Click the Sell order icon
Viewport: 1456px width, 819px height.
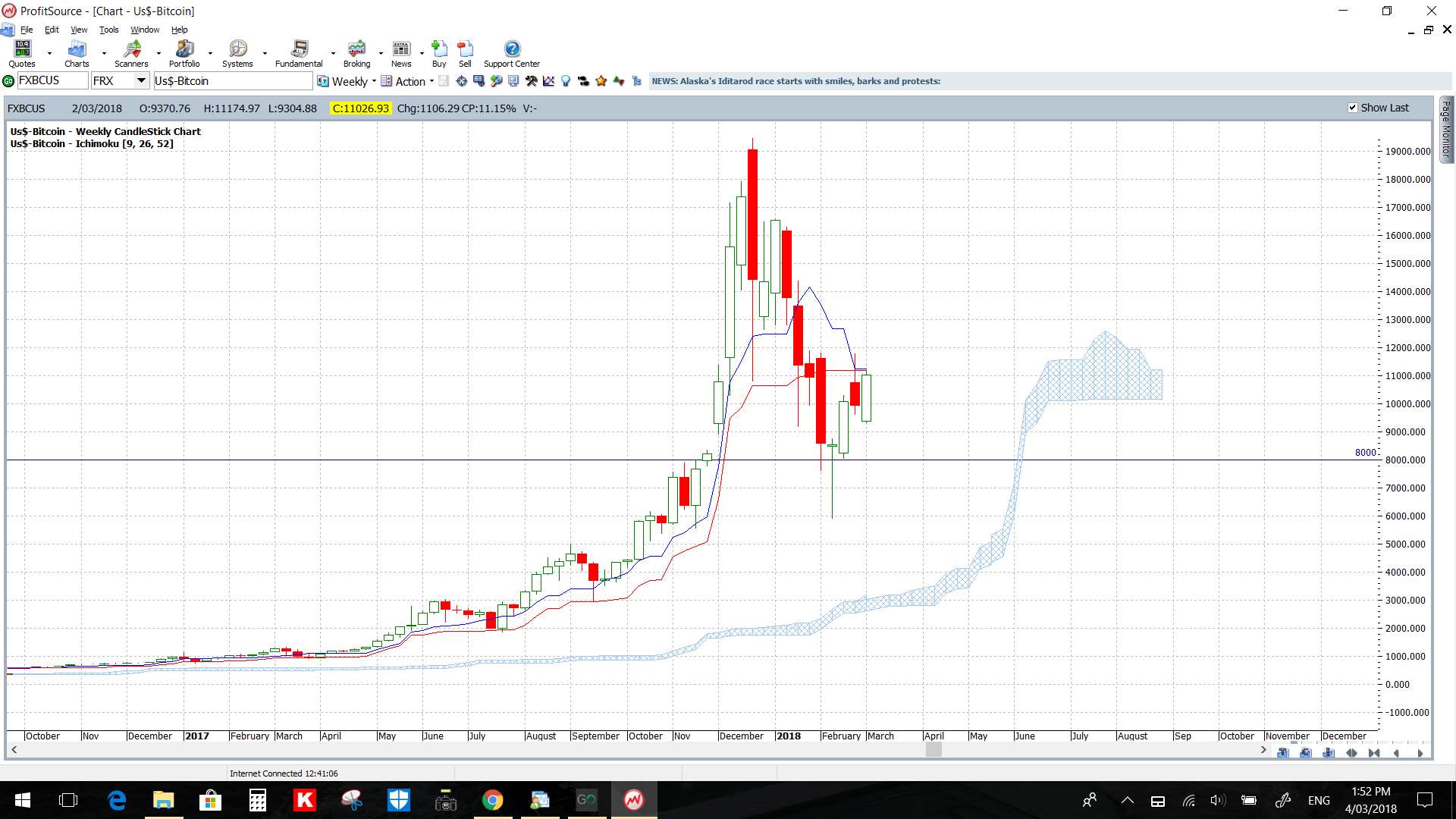pos(465,54)
